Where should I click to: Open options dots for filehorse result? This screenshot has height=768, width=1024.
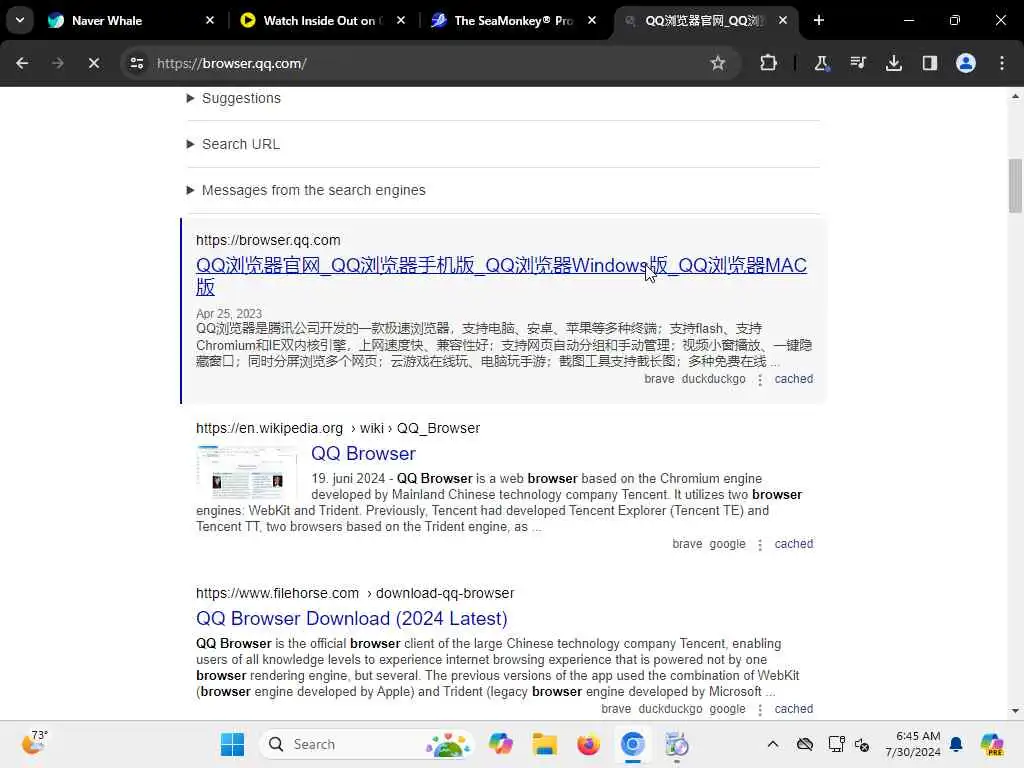pyautogui.click(x=760, y=710)
